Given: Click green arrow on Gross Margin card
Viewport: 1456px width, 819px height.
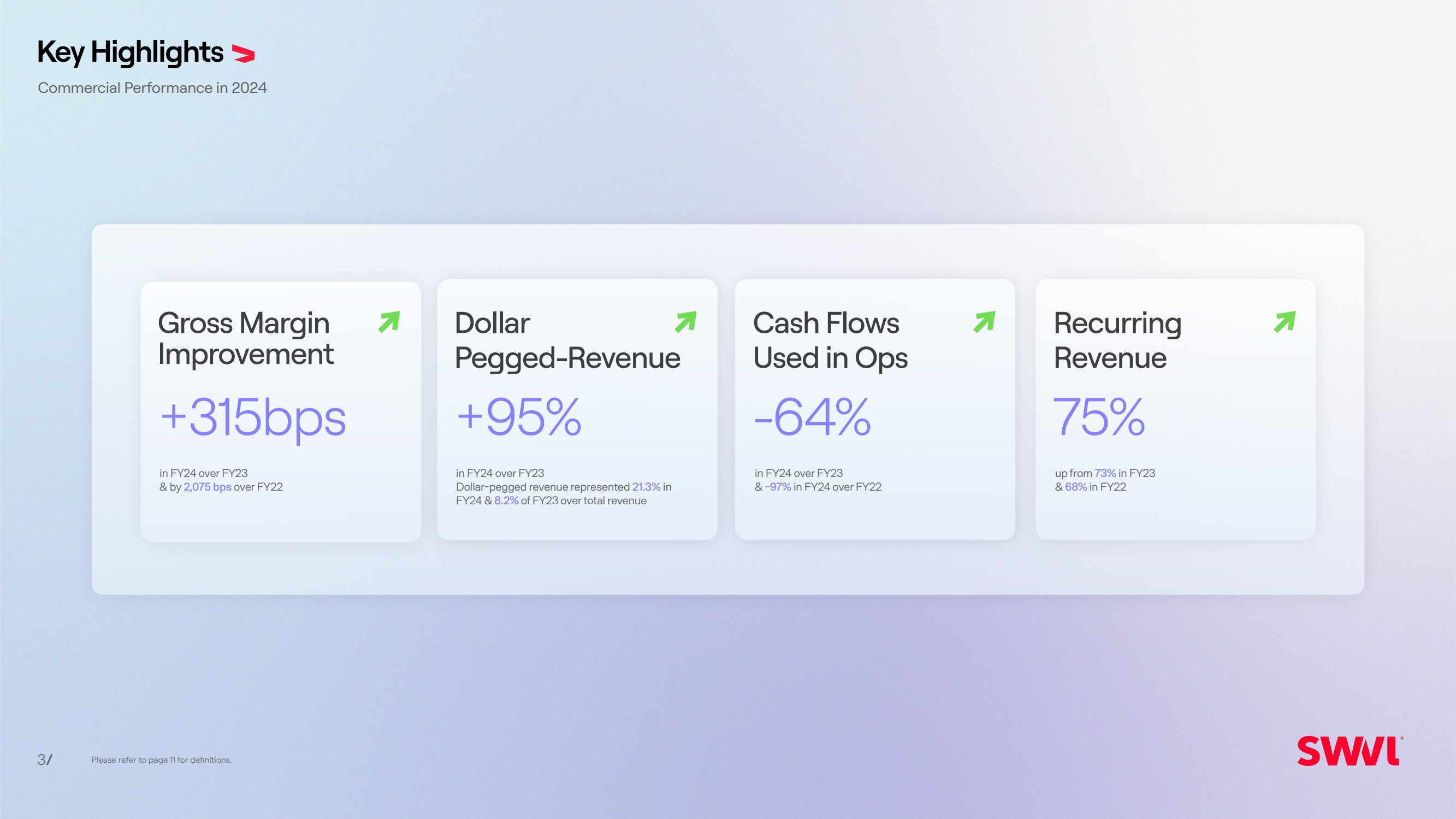Looking at the screenshot, I should [389, 322].
